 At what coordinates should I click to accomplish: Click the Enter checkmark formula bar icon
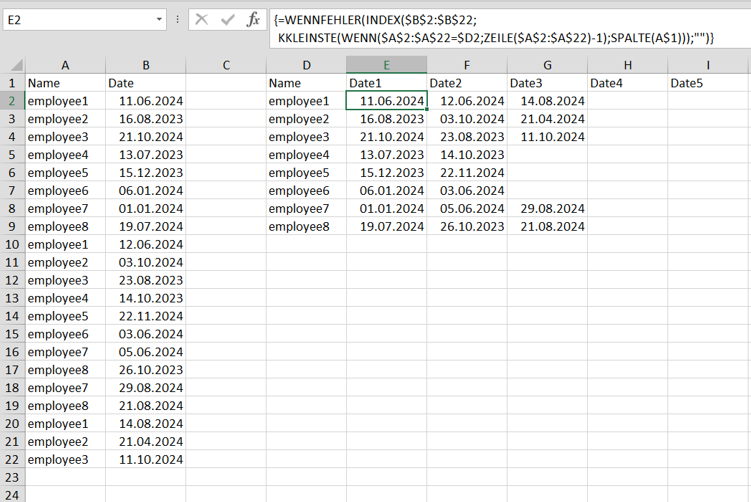[x=228, y=20]
